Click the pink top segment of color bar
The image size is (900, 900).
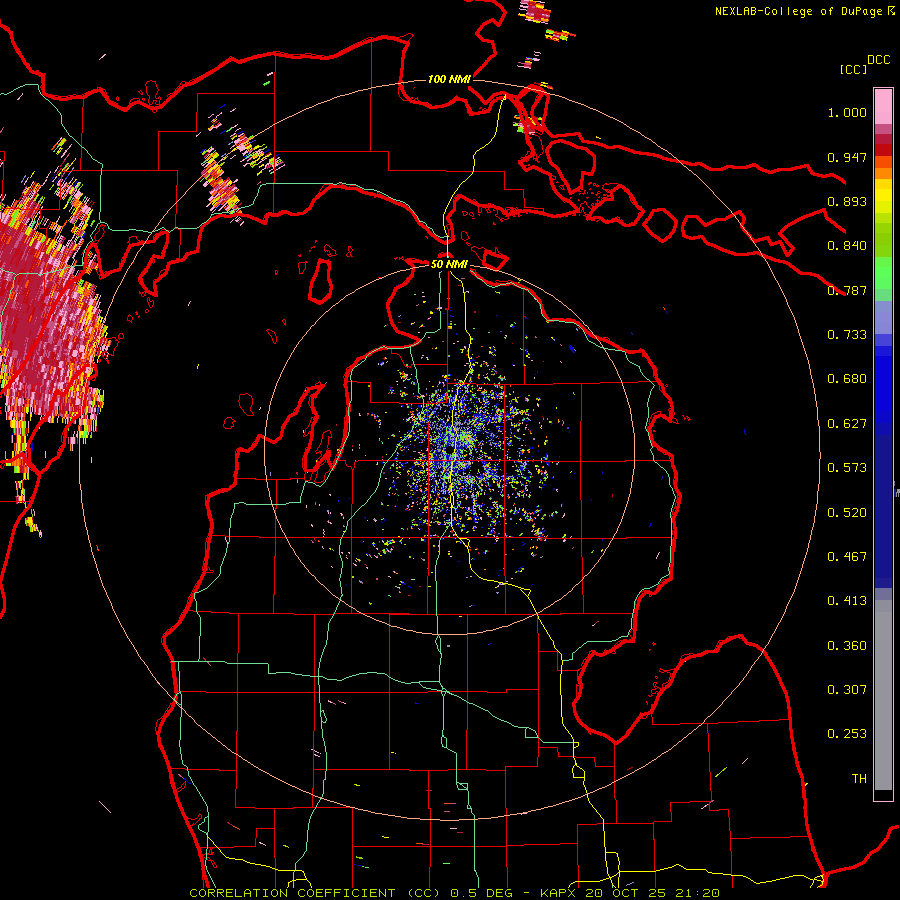pos(883,106)
